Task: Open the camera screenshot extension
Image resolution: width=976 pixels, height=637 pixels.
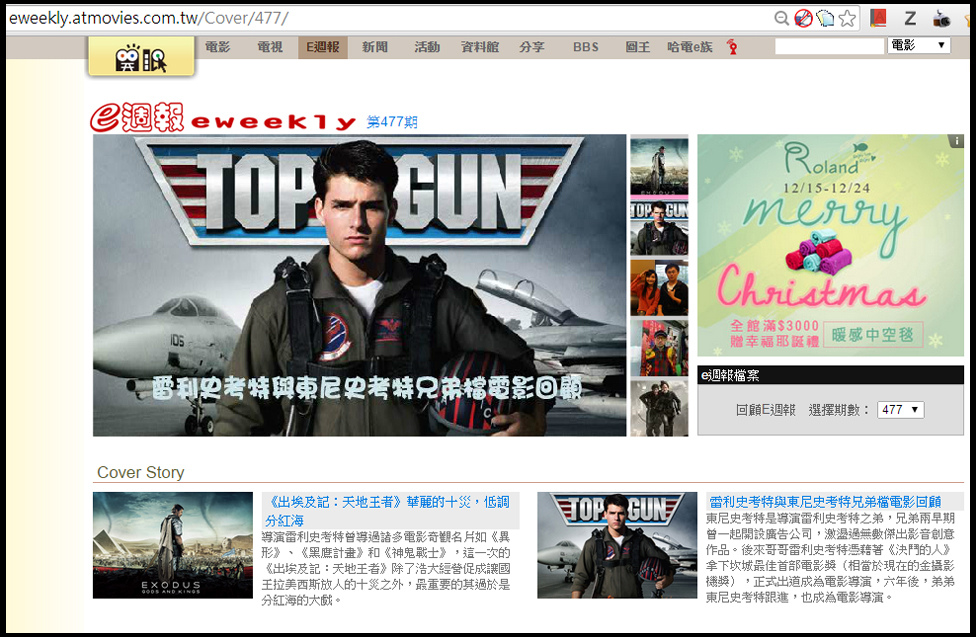Action: point(941,19)
